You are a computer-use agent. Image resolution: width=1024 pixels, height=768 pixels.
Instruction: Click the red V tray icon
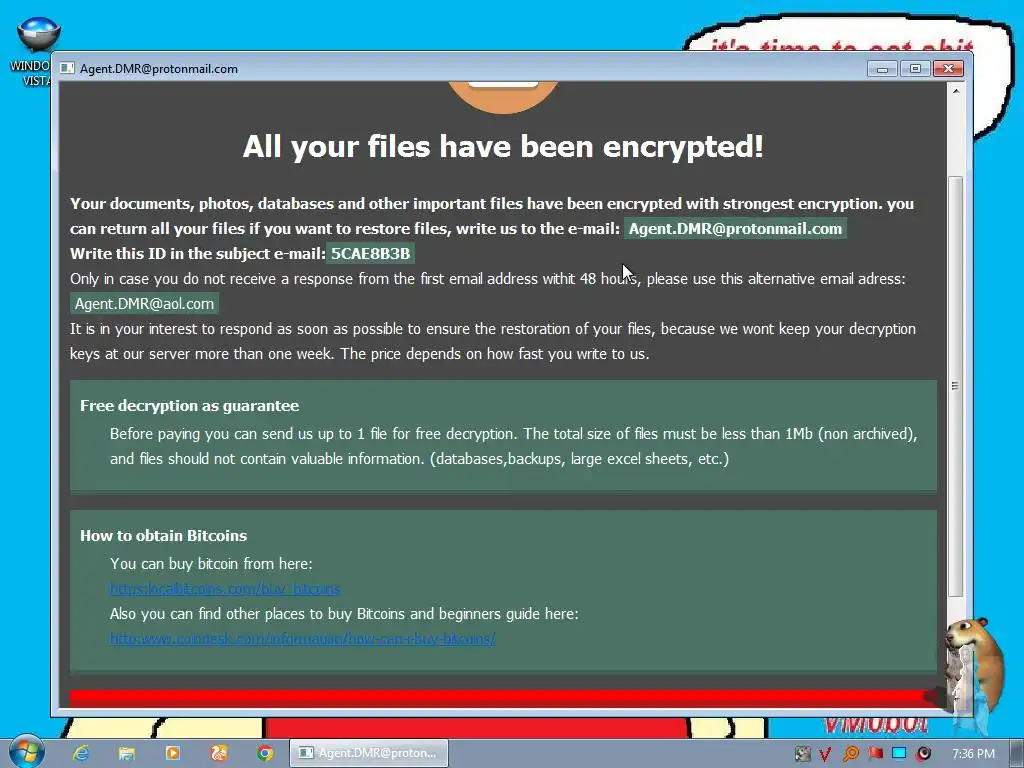tap(825, 754)
